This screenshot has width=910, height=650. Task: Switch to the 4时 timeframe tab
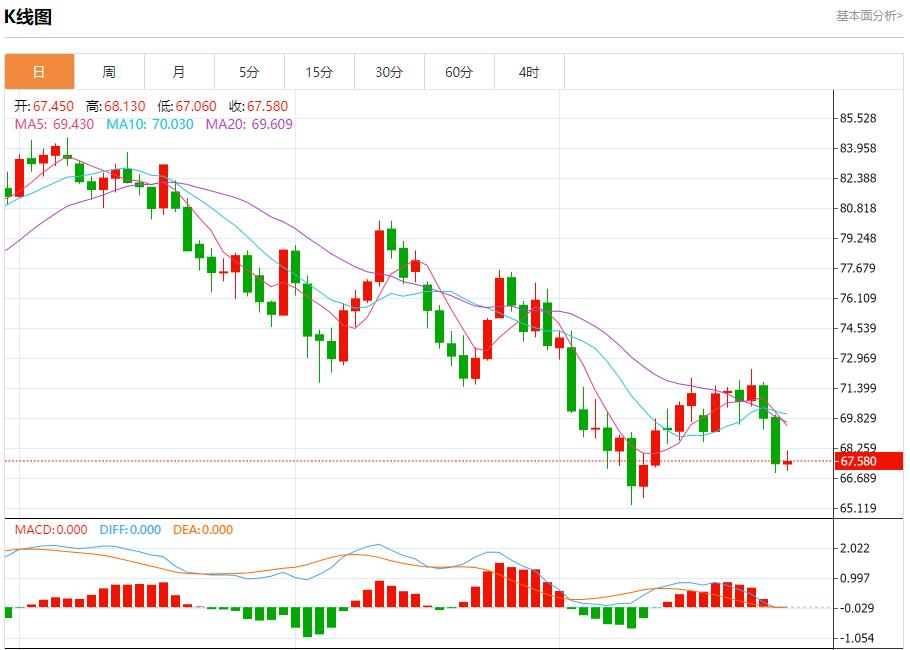[x=529, y=72]
